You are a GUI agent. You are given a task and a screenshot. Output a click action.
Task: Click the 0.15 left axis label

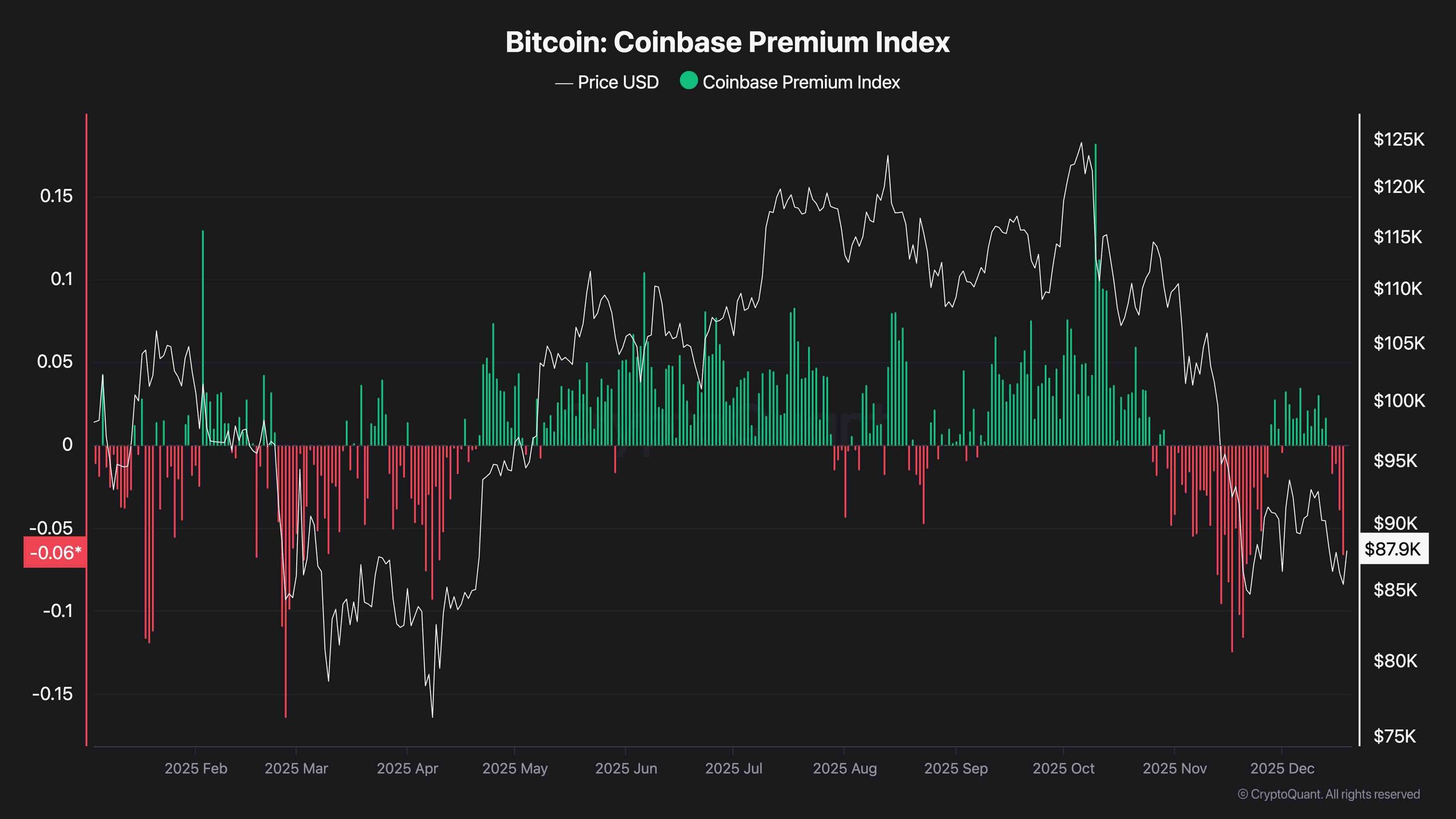coord(56,196)
